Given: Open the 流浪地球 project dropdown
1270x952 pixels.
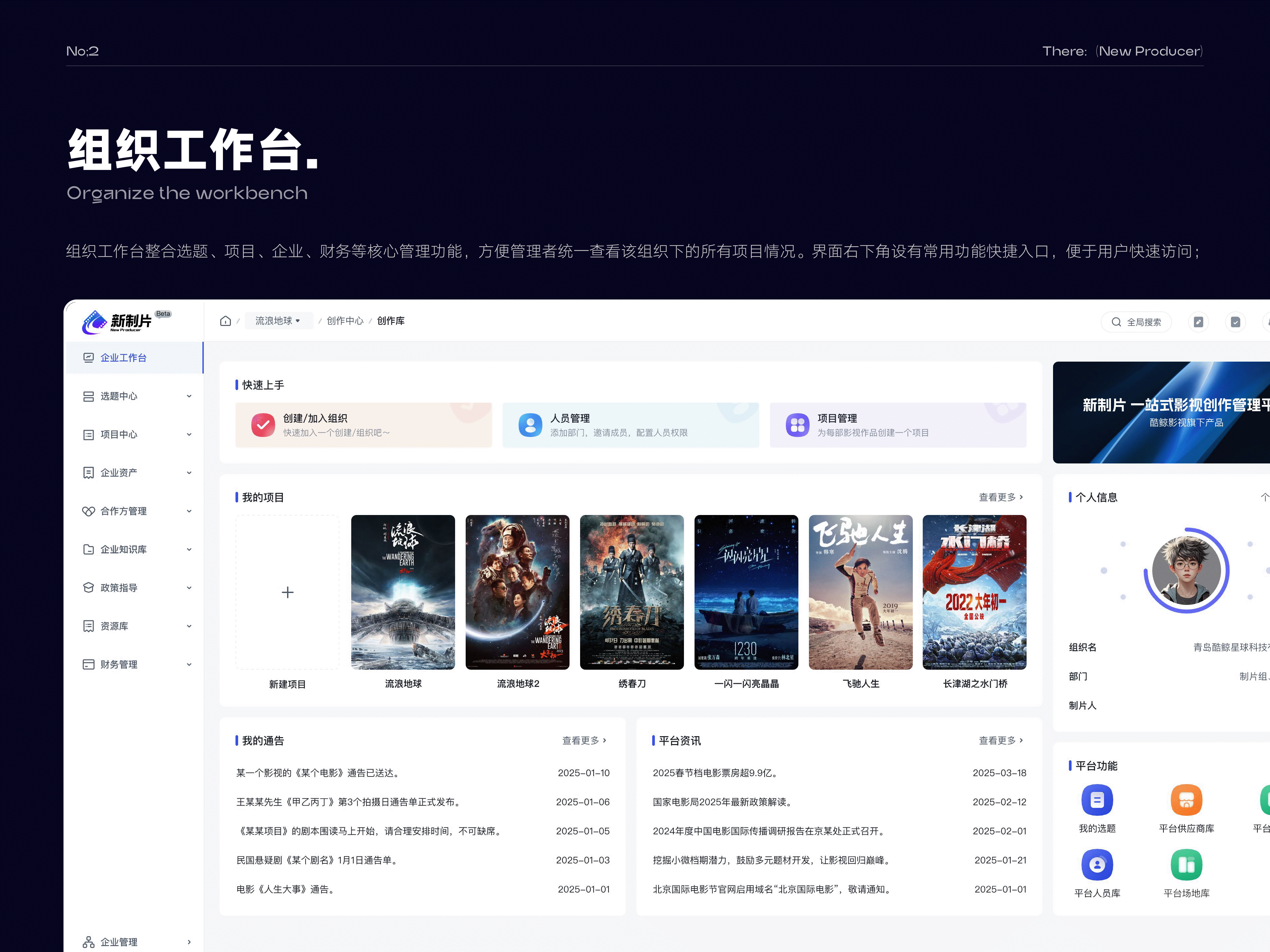Looking at the screenshot, I should coord(278,321).
